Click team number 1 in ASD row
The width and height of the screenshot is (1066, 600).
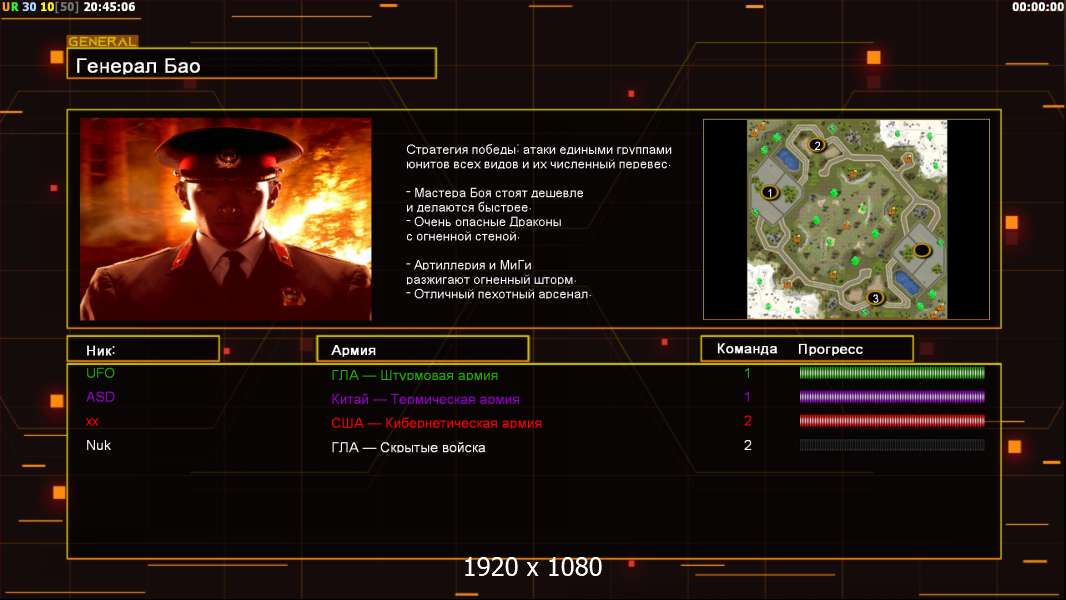coord(747,397)
